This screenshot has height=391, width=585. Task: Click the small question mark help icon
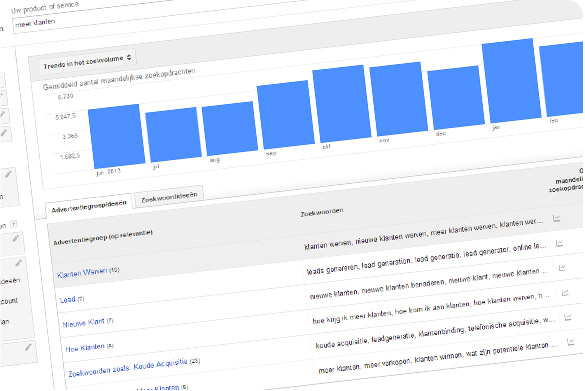pyautogui.click(x=14, y=224)
